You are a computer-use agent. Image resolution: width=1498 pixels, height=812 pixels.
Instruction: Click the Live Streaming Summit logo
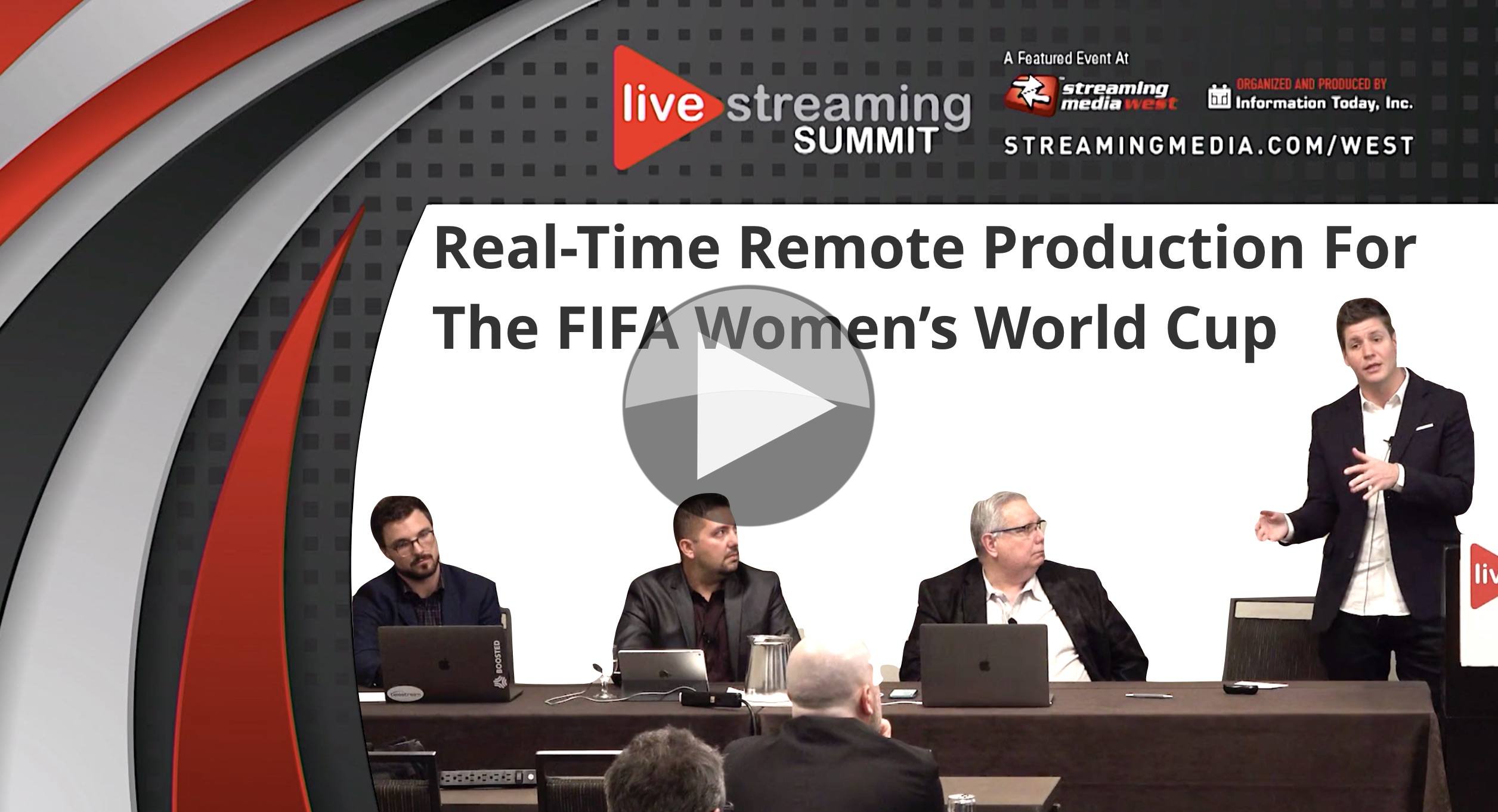tap(791, 107)
